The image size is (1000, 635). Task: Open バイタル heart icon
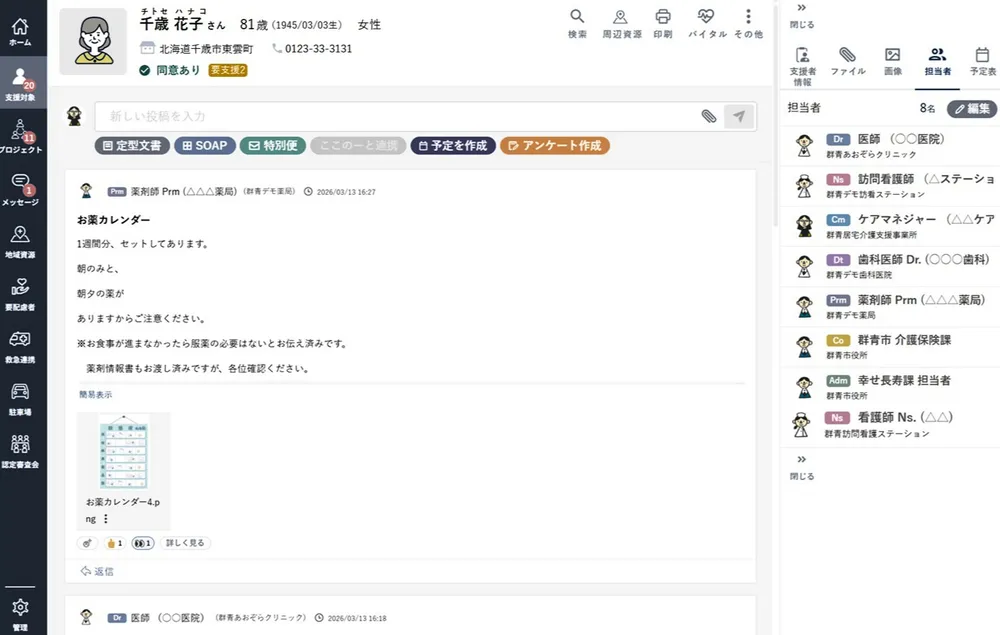click(707, 24)
